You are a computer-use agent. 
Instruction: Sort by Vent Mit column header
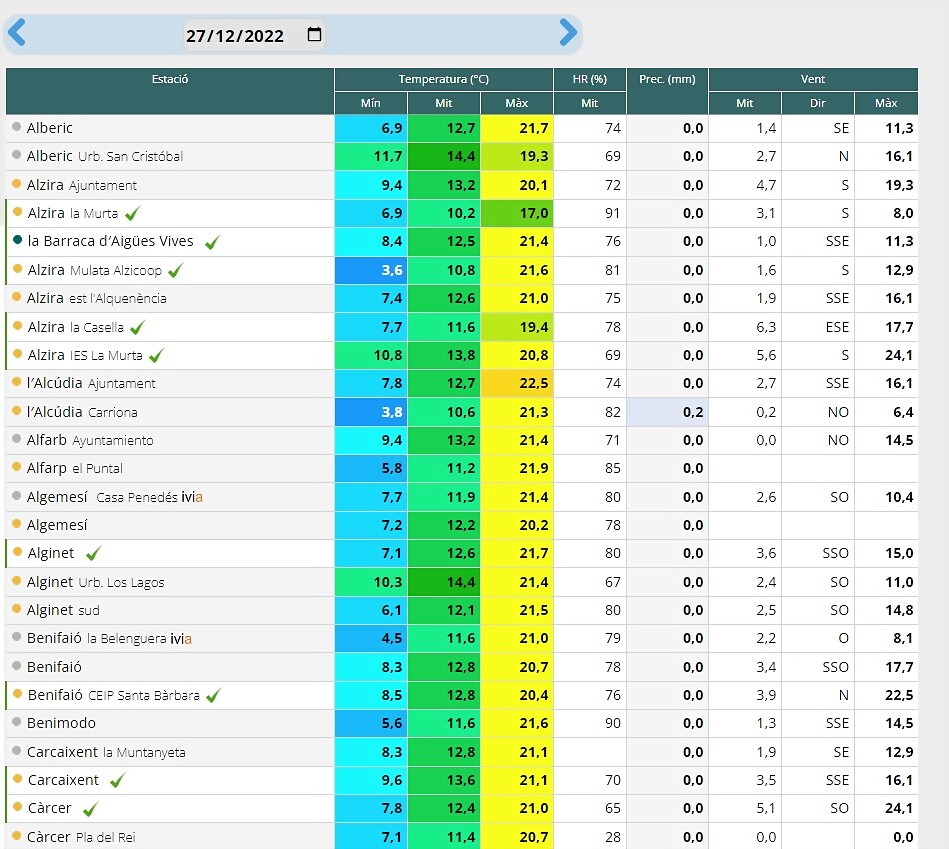coord(744,103)
